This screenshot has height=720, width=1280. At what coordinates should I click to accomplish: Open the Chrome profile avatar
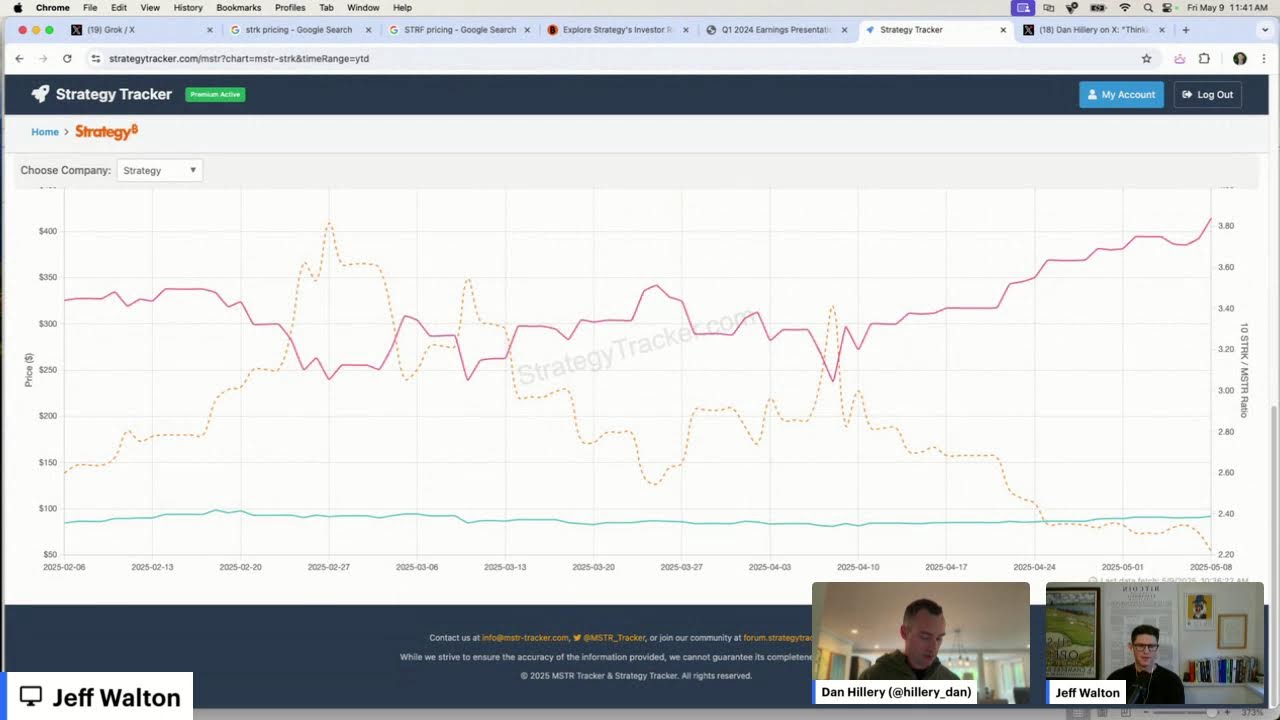click(1240, 59)
